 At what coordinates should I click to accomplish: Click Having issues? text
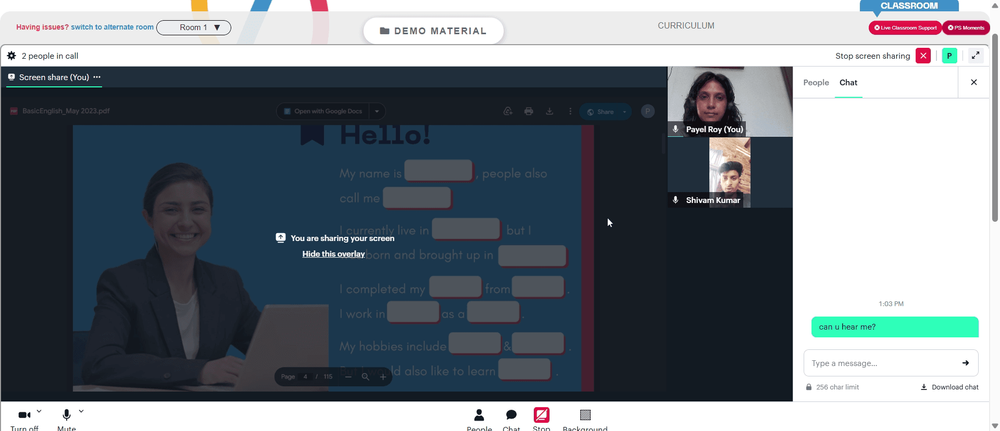pyautogui.click(x=42, y=27)
